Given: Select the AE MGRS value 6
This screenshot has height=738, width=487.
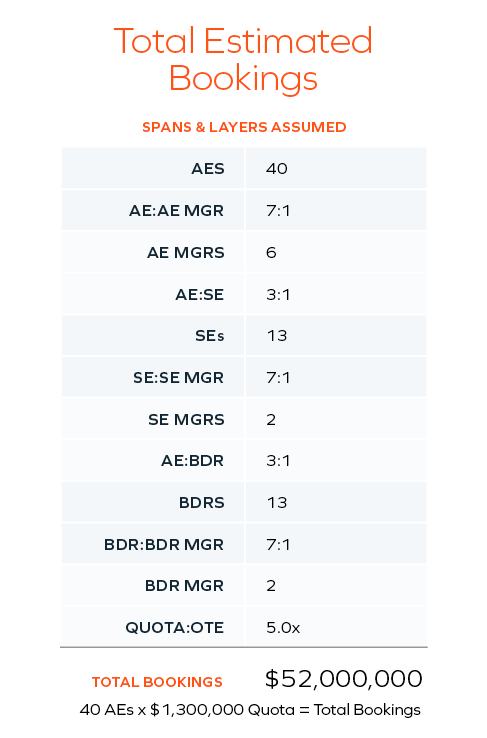Looking at the screenshot, I should click(271, 252).
